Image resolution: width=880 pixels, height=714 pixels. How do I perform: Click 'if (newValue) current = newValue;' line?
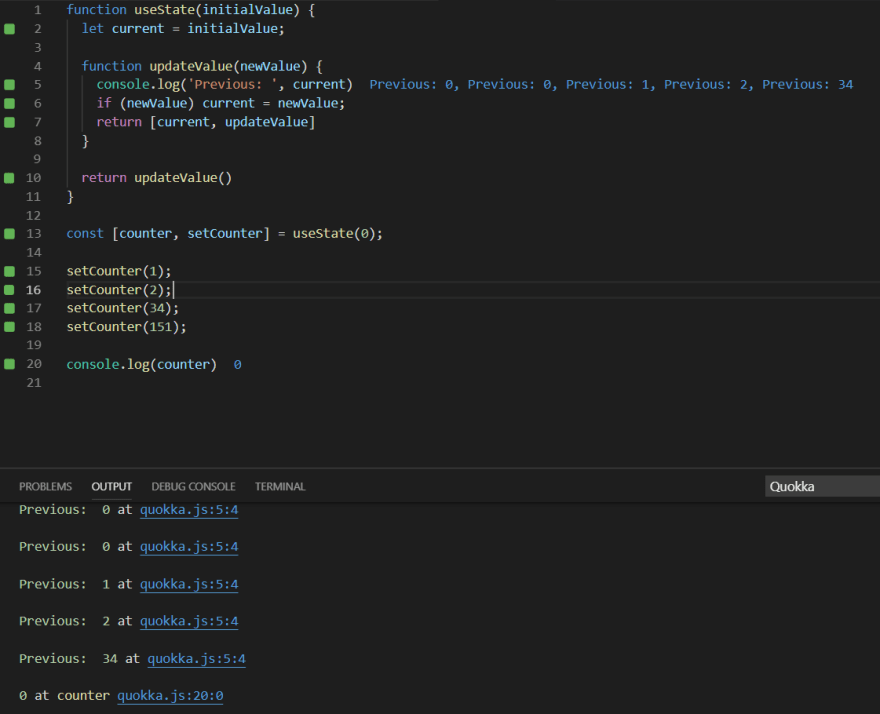221,103
